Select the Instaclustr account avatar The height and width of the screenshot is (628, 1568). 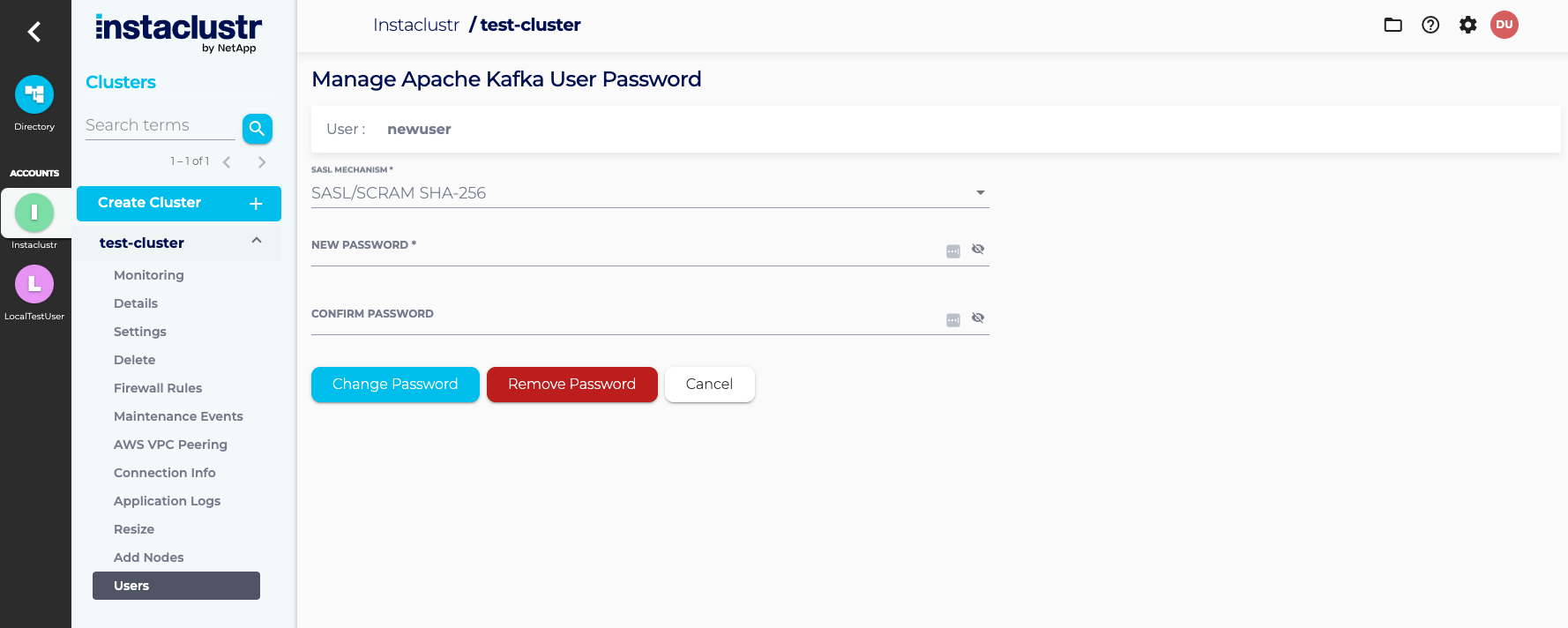click(34, 213)
